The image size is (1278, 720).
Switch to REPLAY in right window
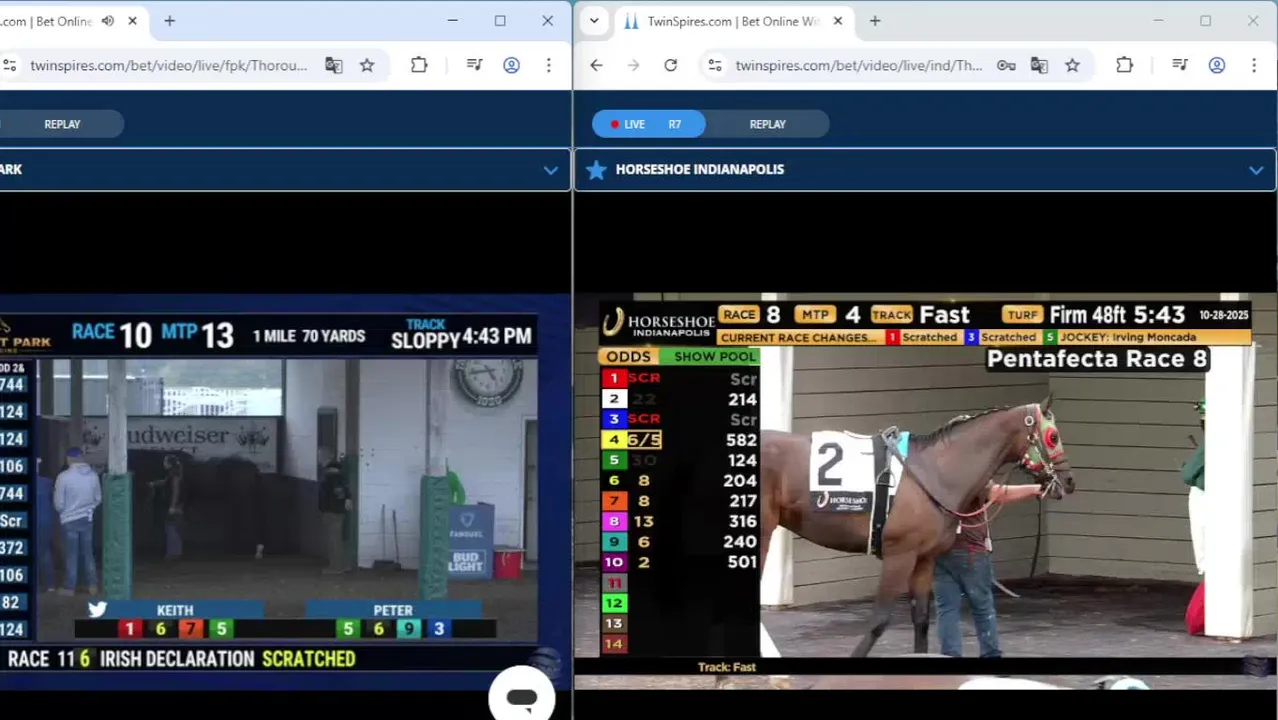pos(768,124)
